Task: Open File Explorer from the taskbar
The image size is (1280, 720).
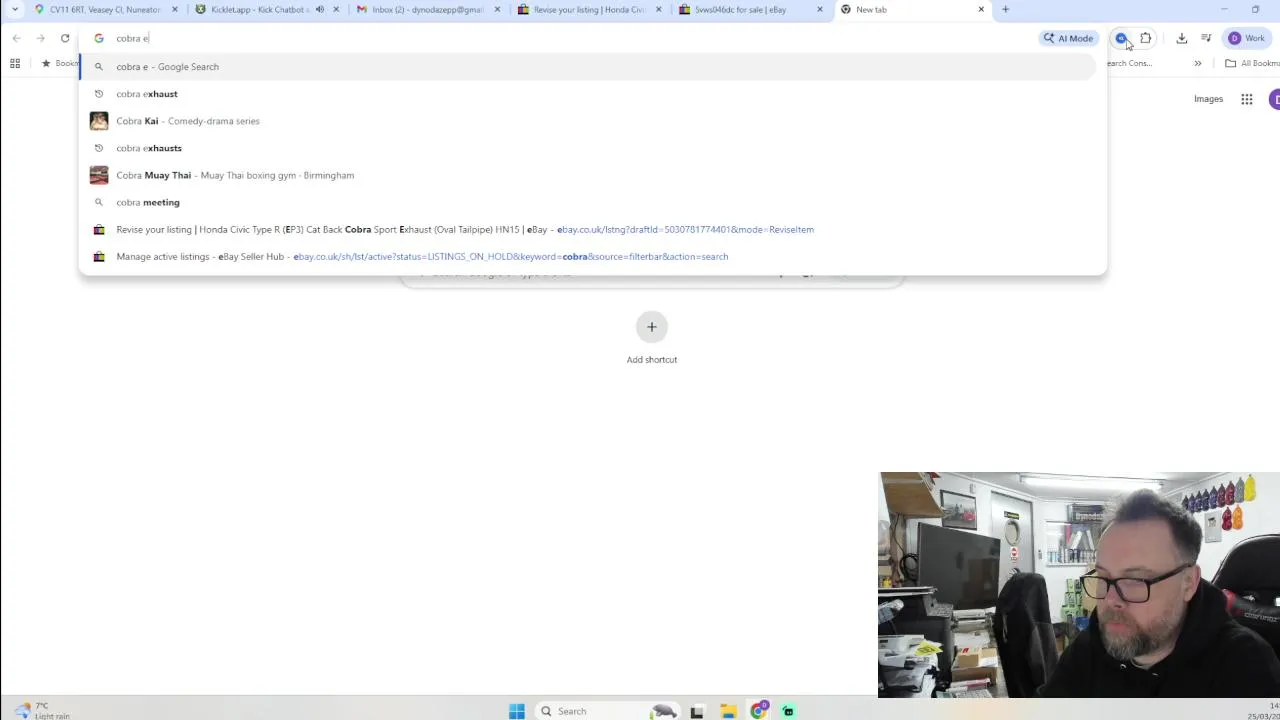Action: pos(728,711)
